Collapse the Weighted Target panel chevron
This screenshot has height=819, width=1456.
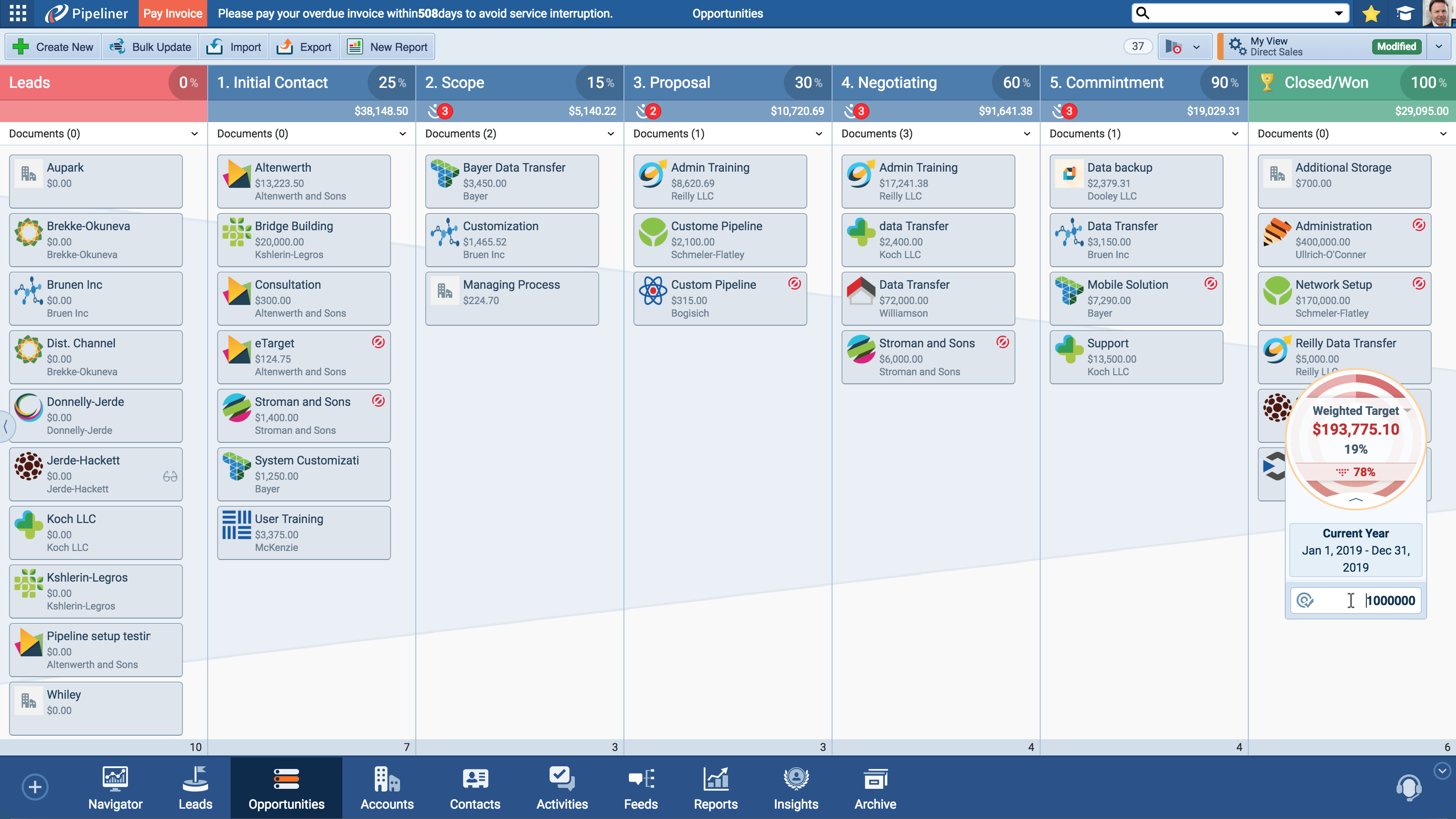point(1356,500)
